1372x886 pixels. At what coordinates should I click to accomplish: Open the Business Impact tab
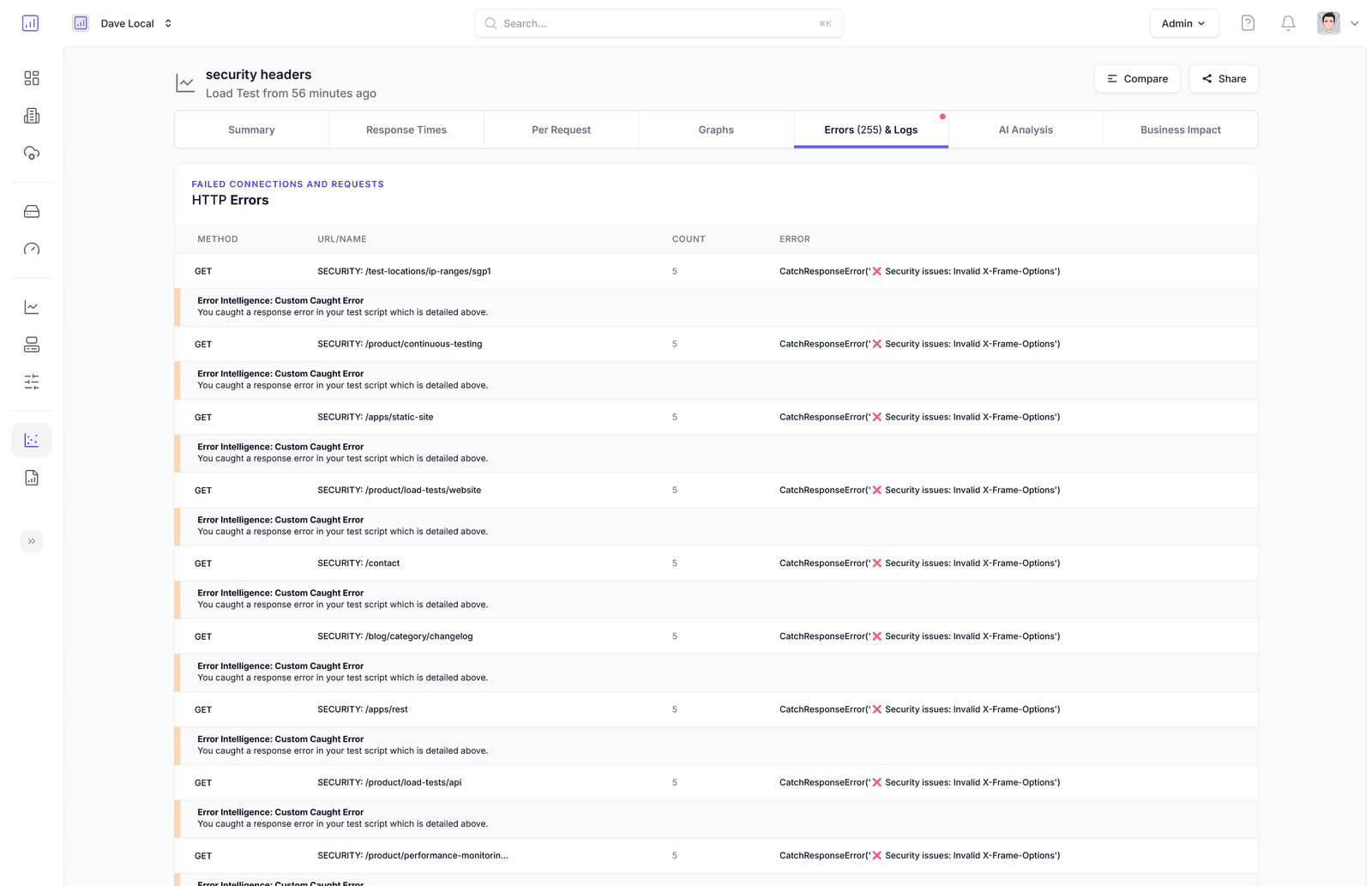click(x=1181, y=129)
